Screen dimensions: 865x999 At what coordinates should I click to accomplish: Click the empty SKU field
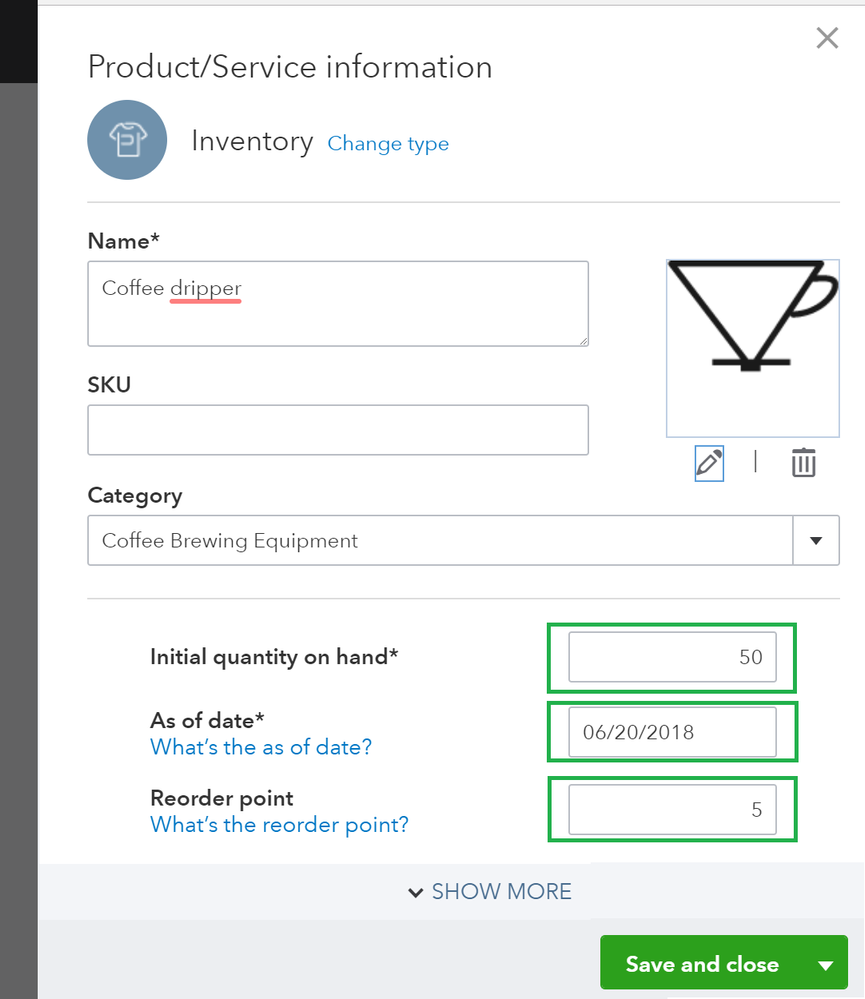point(337,430)
